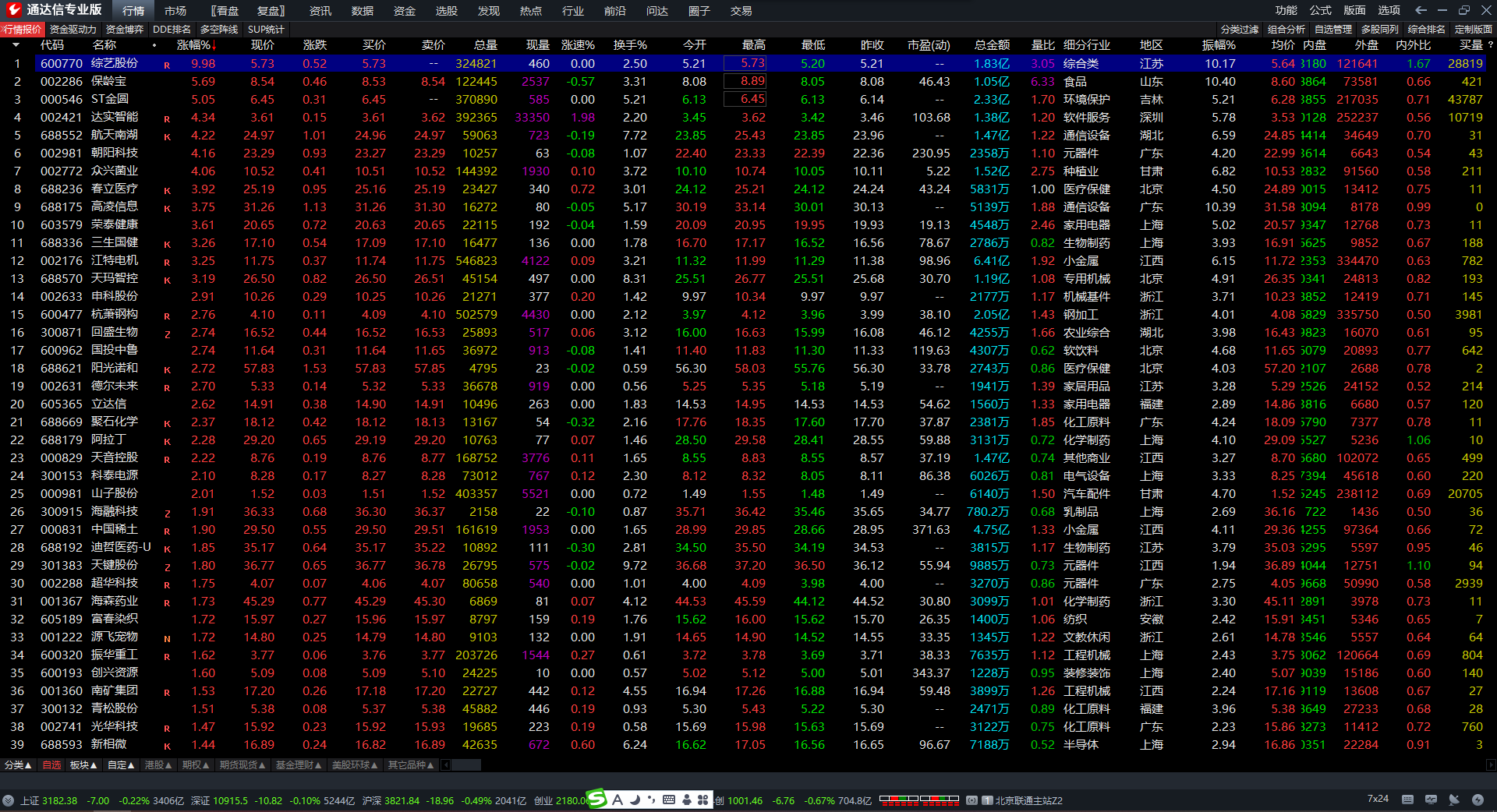
Task: Sort by the 总金额 column header
Action: point(992,45)
